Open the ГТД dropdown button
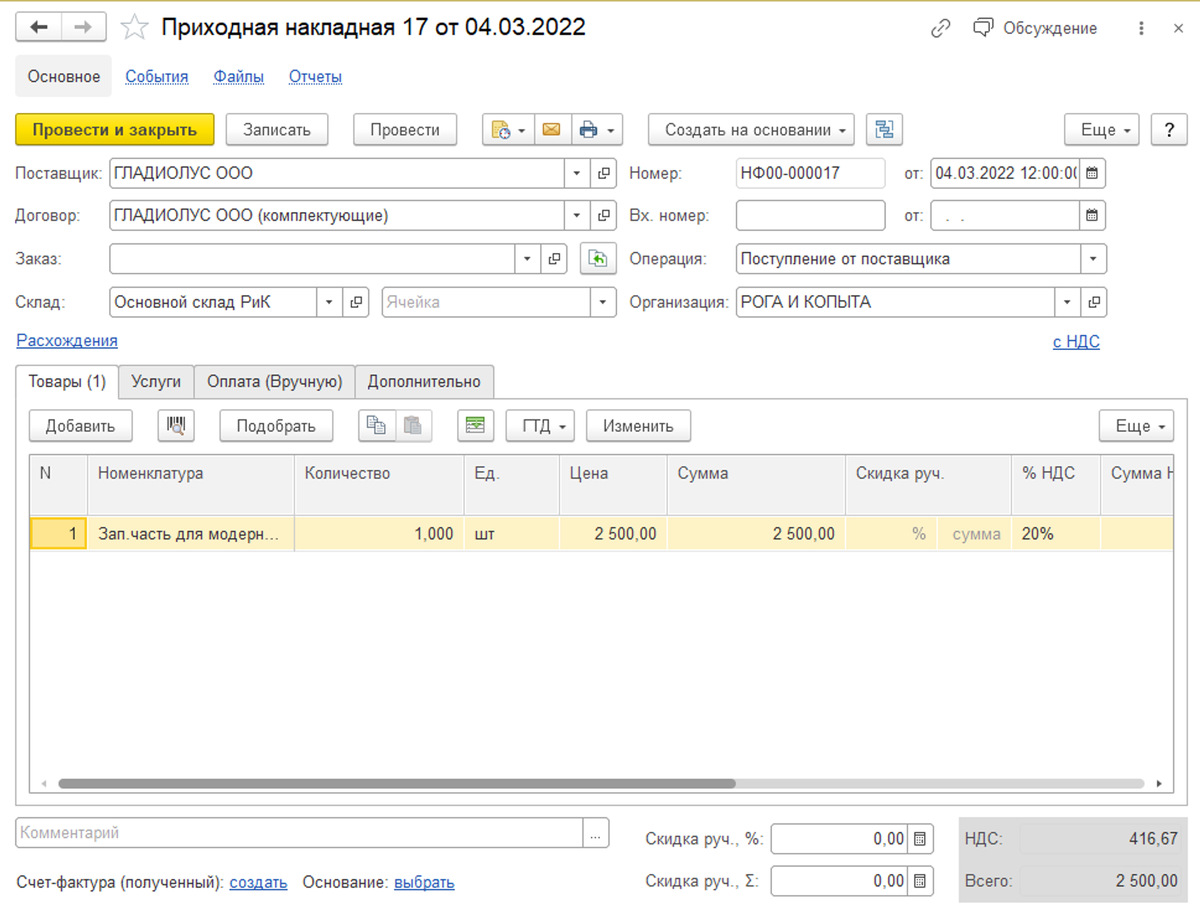 pos(540,425)
